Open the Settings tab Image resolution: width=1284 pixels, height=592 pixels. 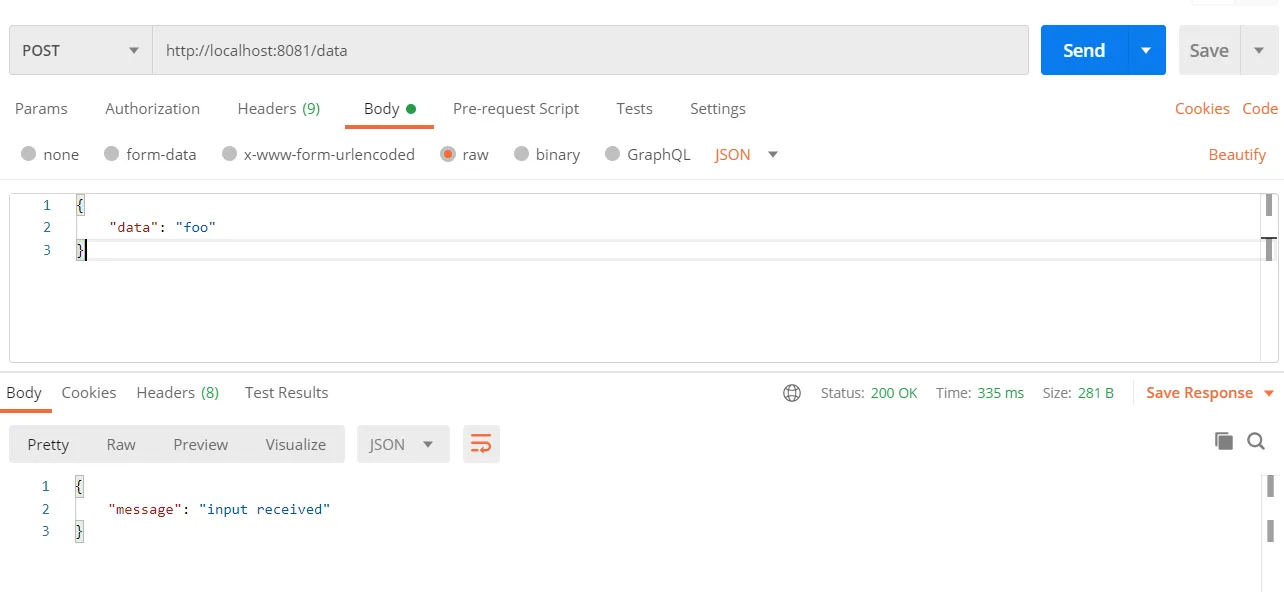click(x=718, y=108)
